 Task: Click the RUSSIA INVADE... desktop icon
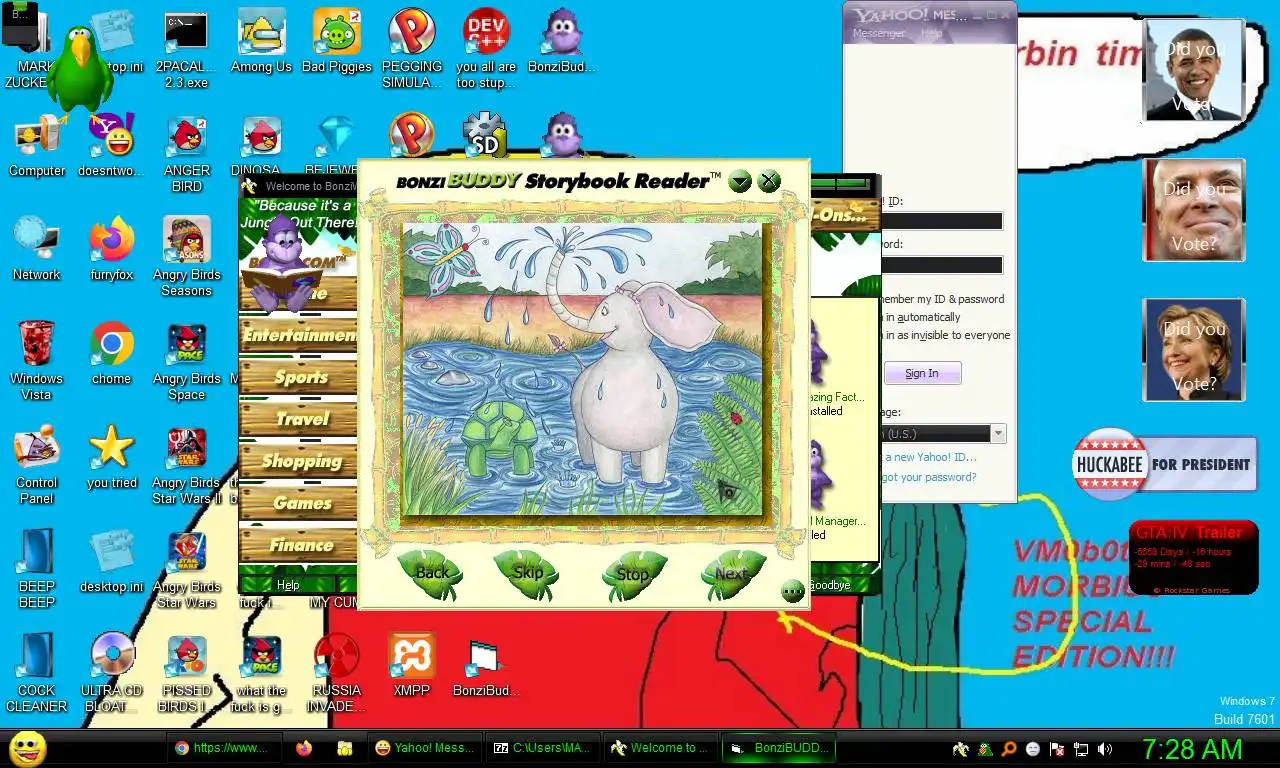tap(336, 674)
